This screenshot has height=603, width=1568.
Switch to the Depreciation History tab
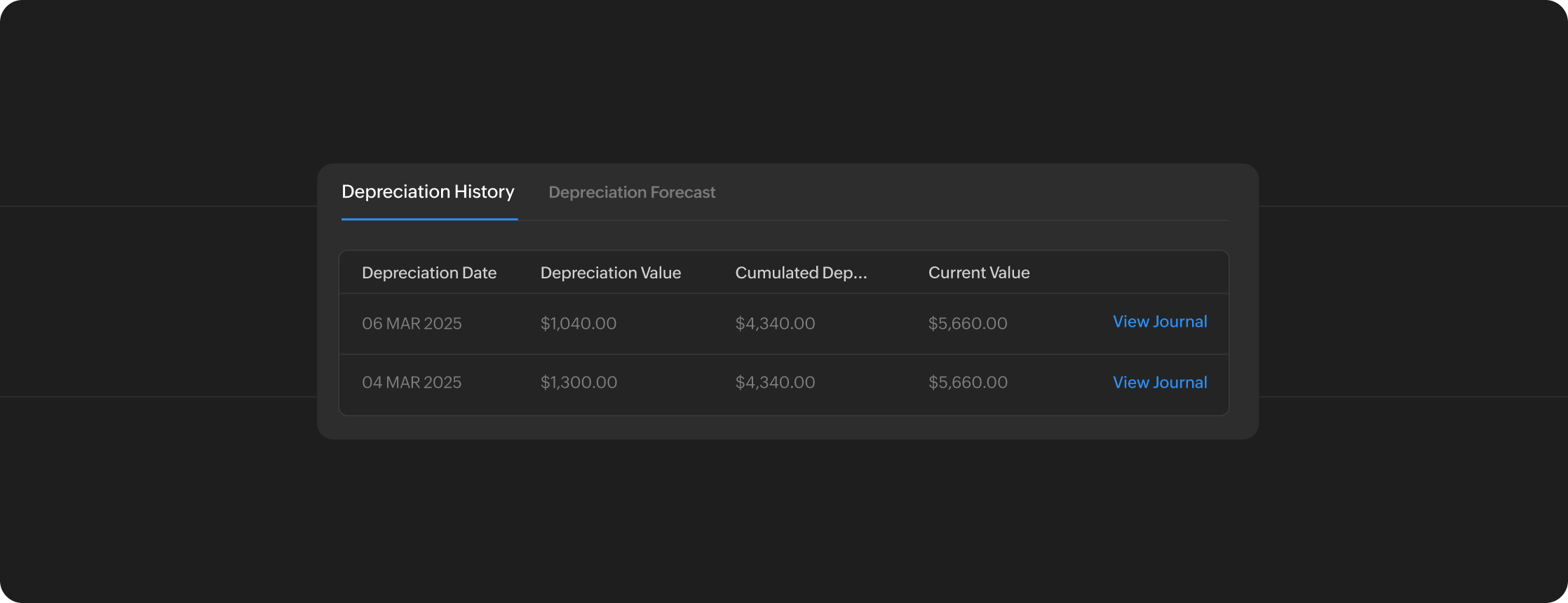tap(428, 192)
